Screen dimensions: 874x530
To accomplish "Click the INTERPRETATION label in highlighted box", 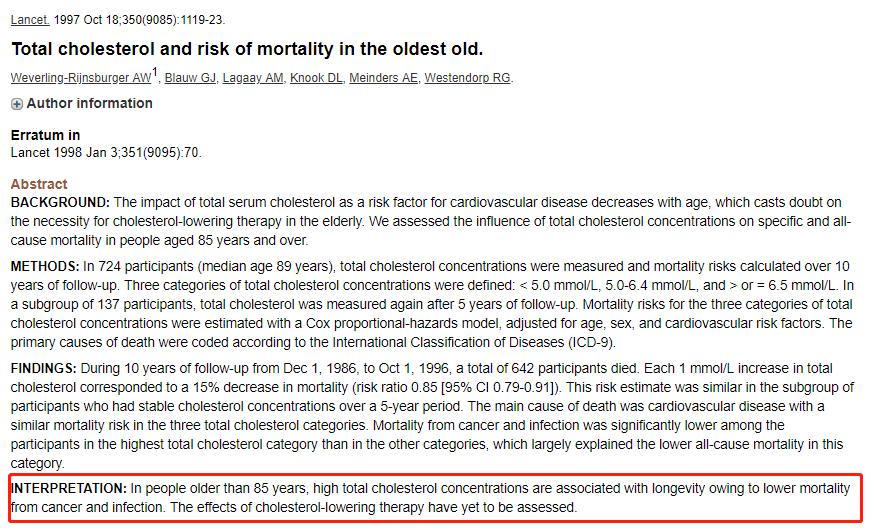I will [69, 489].
